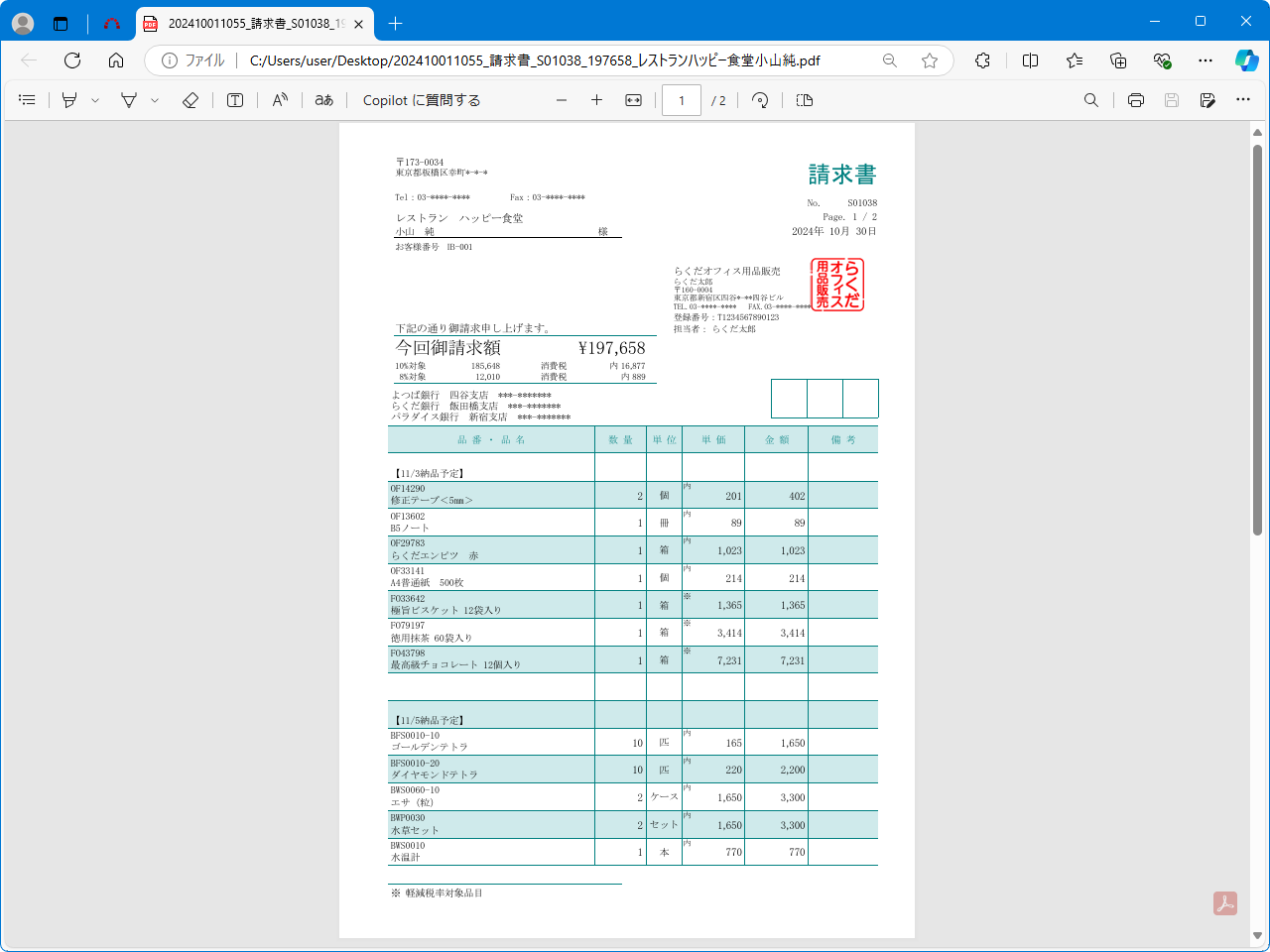
Task: Click Copilot に質問する
Action: tap(422, 100)
